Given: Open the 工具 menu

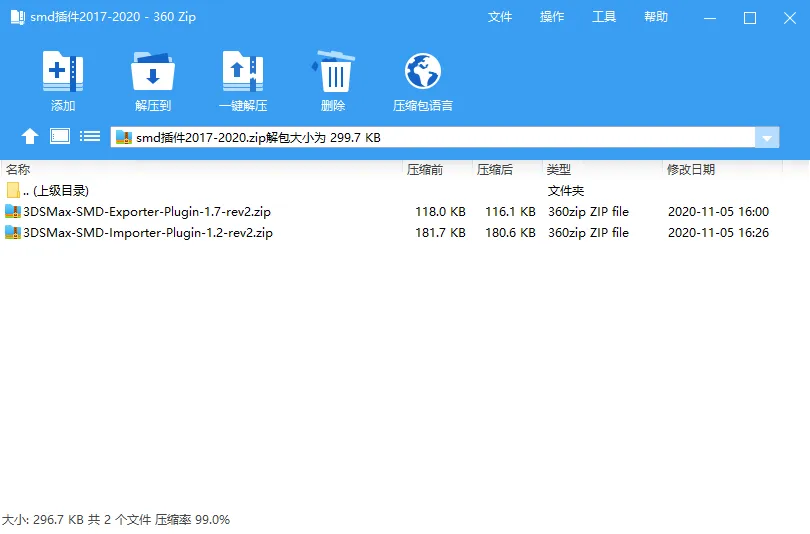Looking at the screenshot, I should (604, 17).
